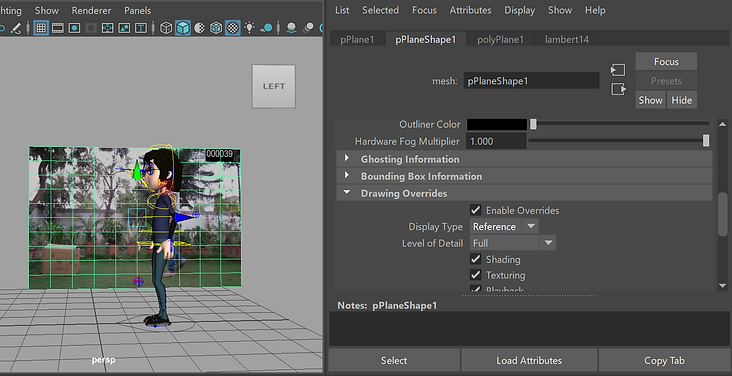Switch viewport to Wireframe cube icon

click(x=166, y=28)
